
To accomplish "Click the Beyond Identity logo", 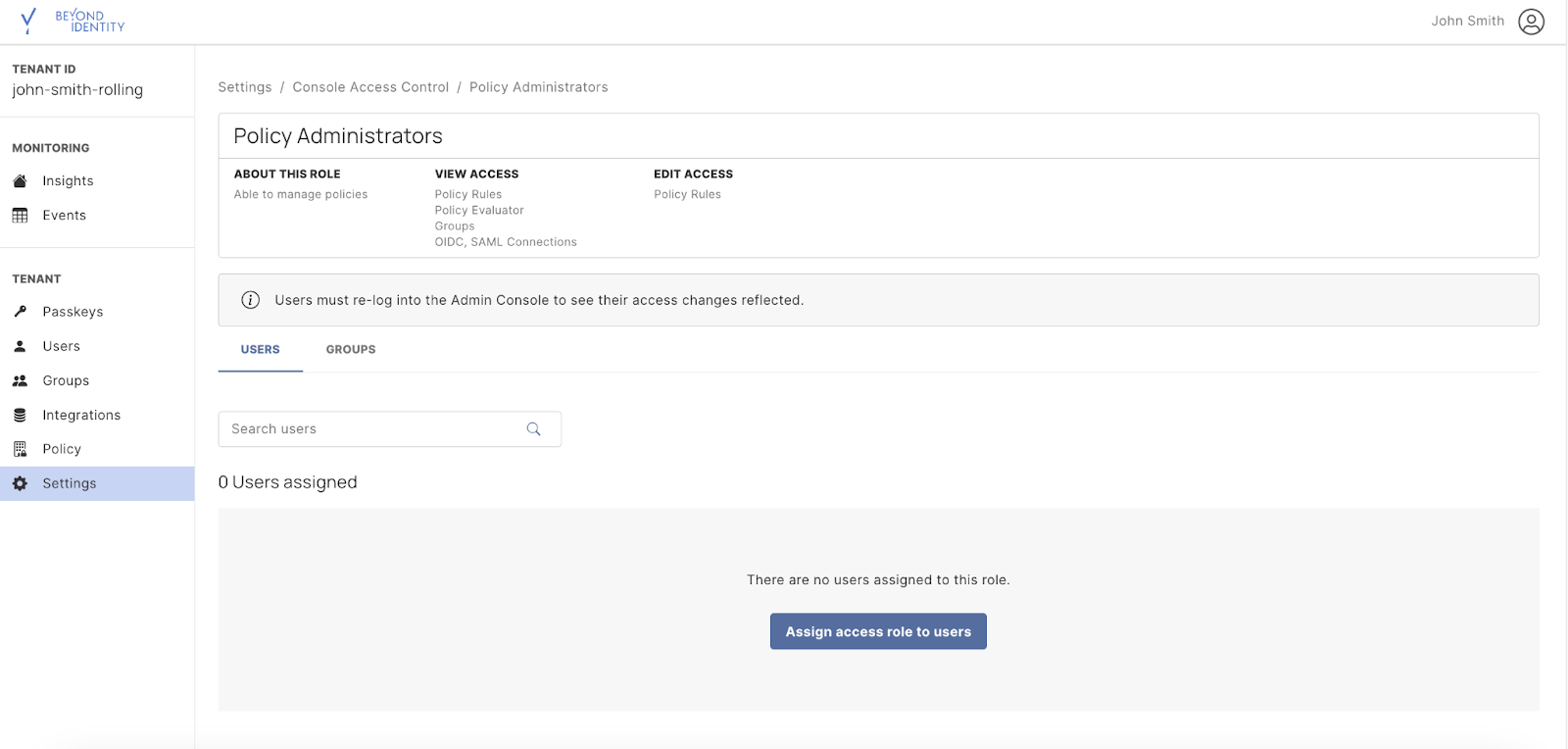I will point(73,21).
